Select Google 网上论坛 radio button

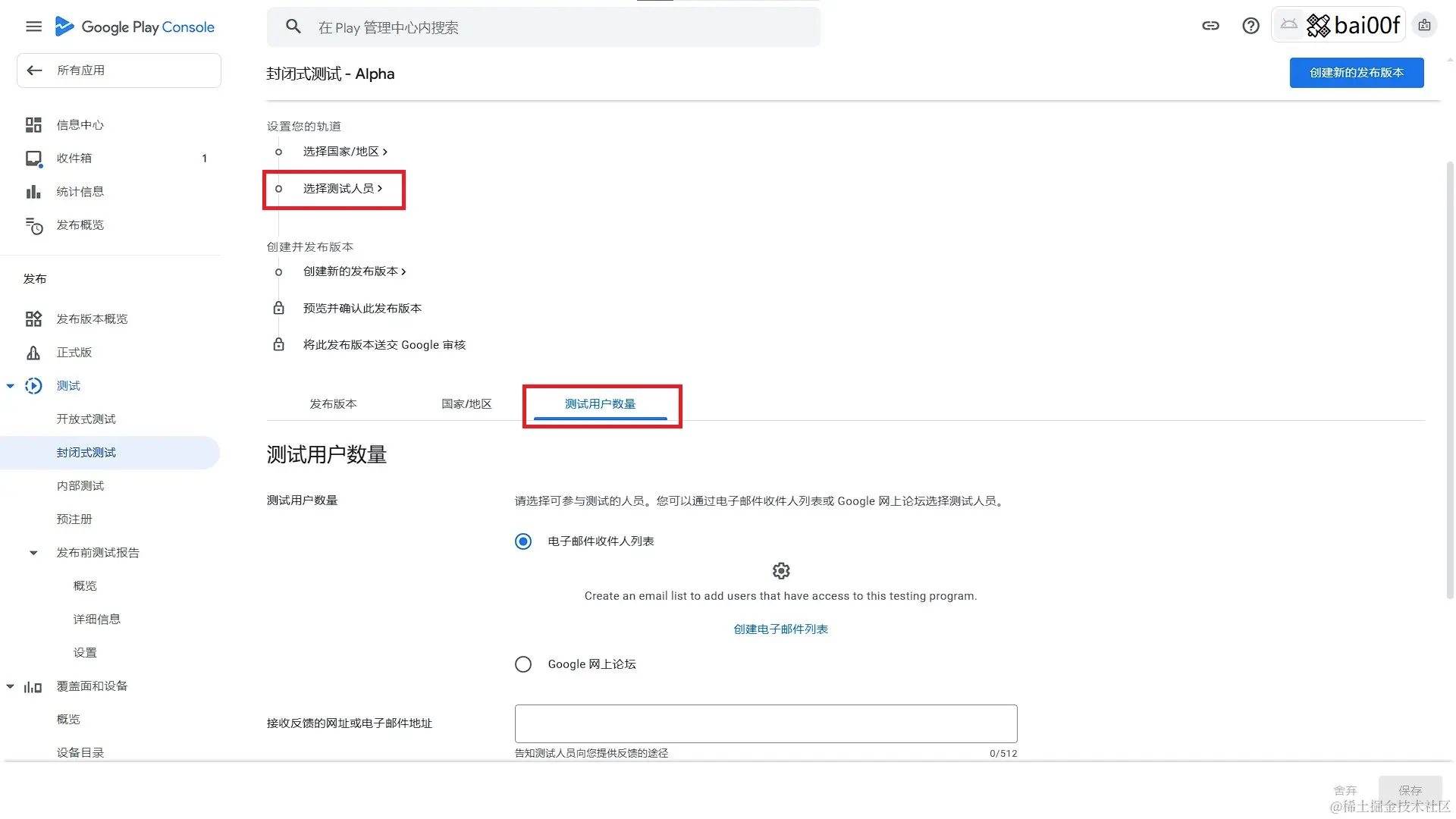(x=523, y=664)
